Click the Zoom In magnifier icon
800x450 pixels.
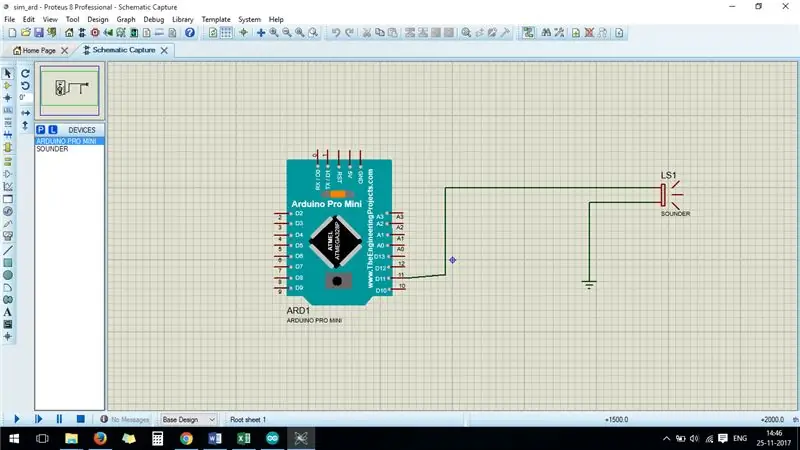[x=274, y=33]
